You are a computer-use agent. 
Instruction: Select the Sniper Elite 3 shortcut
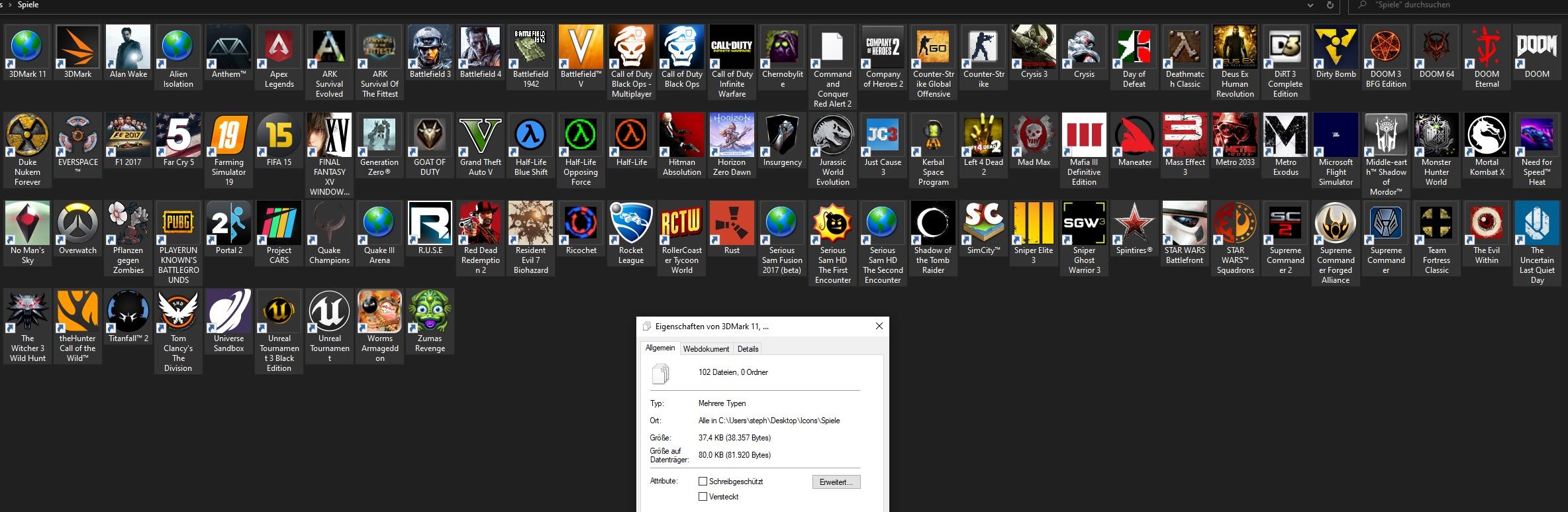(x=1034, y=234)
